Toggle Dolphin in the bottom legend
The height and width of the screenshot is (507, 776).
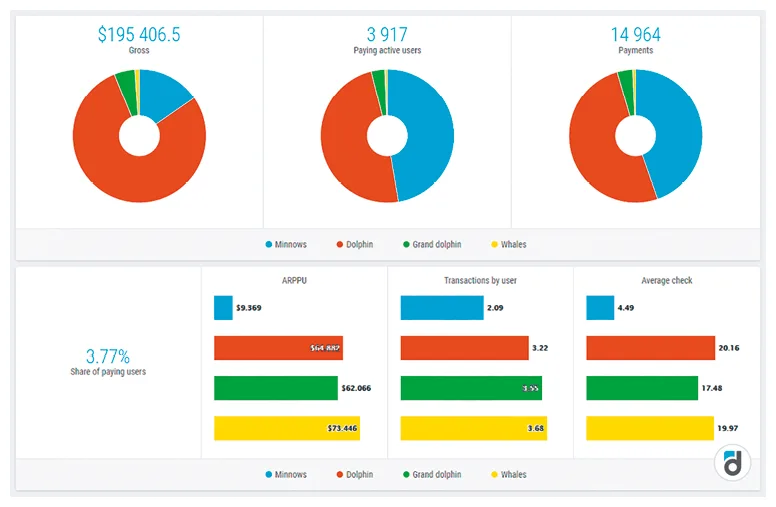click(355, 474)
